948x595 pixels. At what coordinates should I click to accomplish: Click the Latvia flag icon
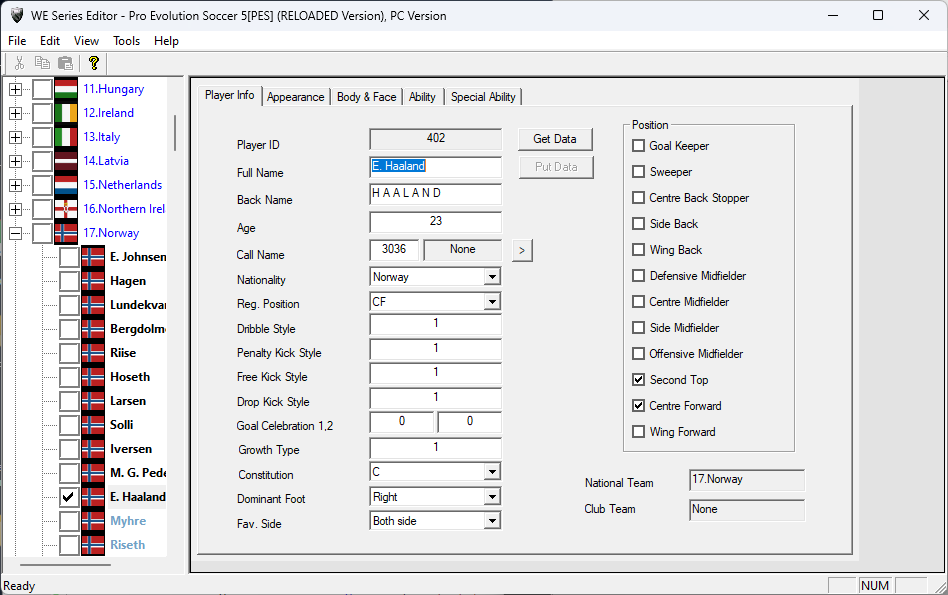coord(66,161)
